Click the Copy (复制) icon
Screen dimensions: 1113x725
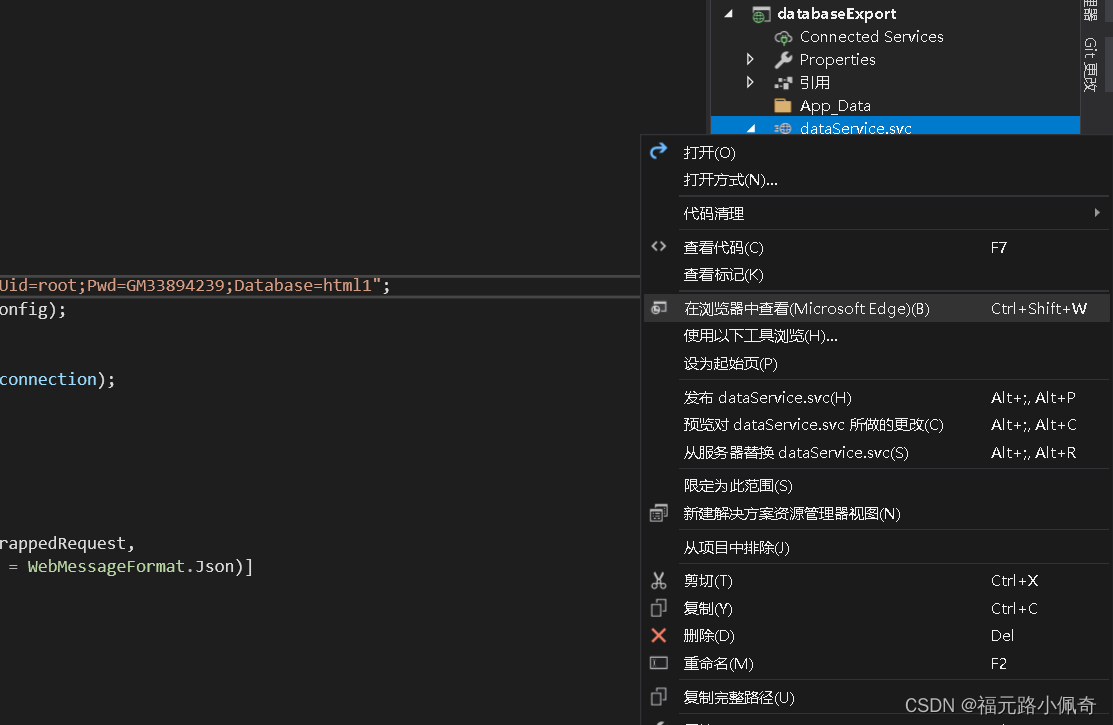658,608
